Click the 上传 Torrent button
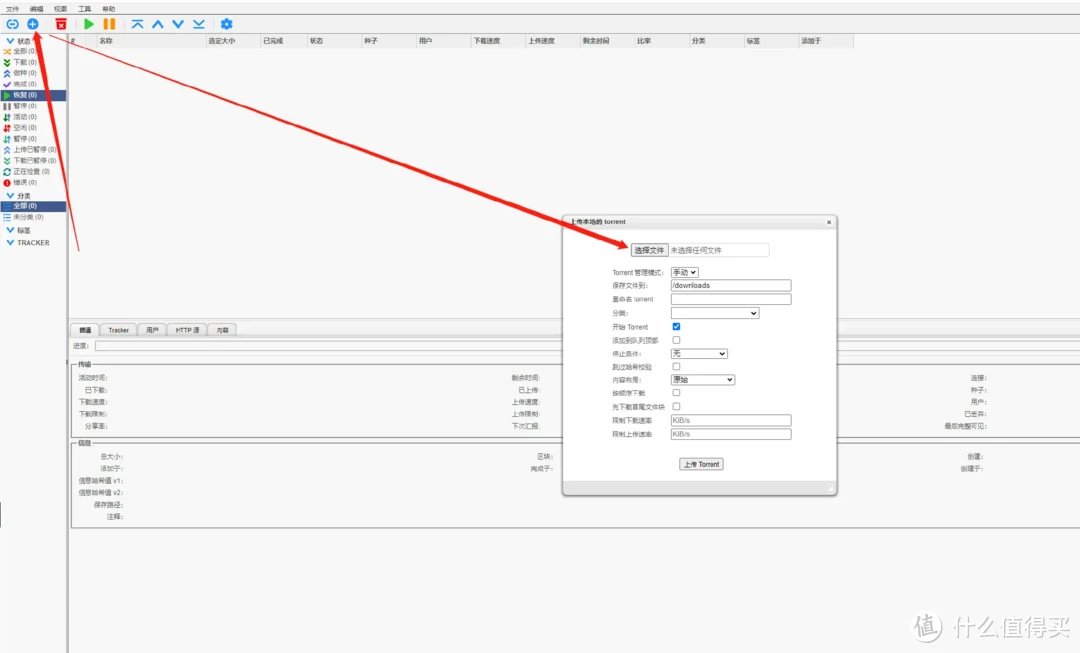 (701, 464)
